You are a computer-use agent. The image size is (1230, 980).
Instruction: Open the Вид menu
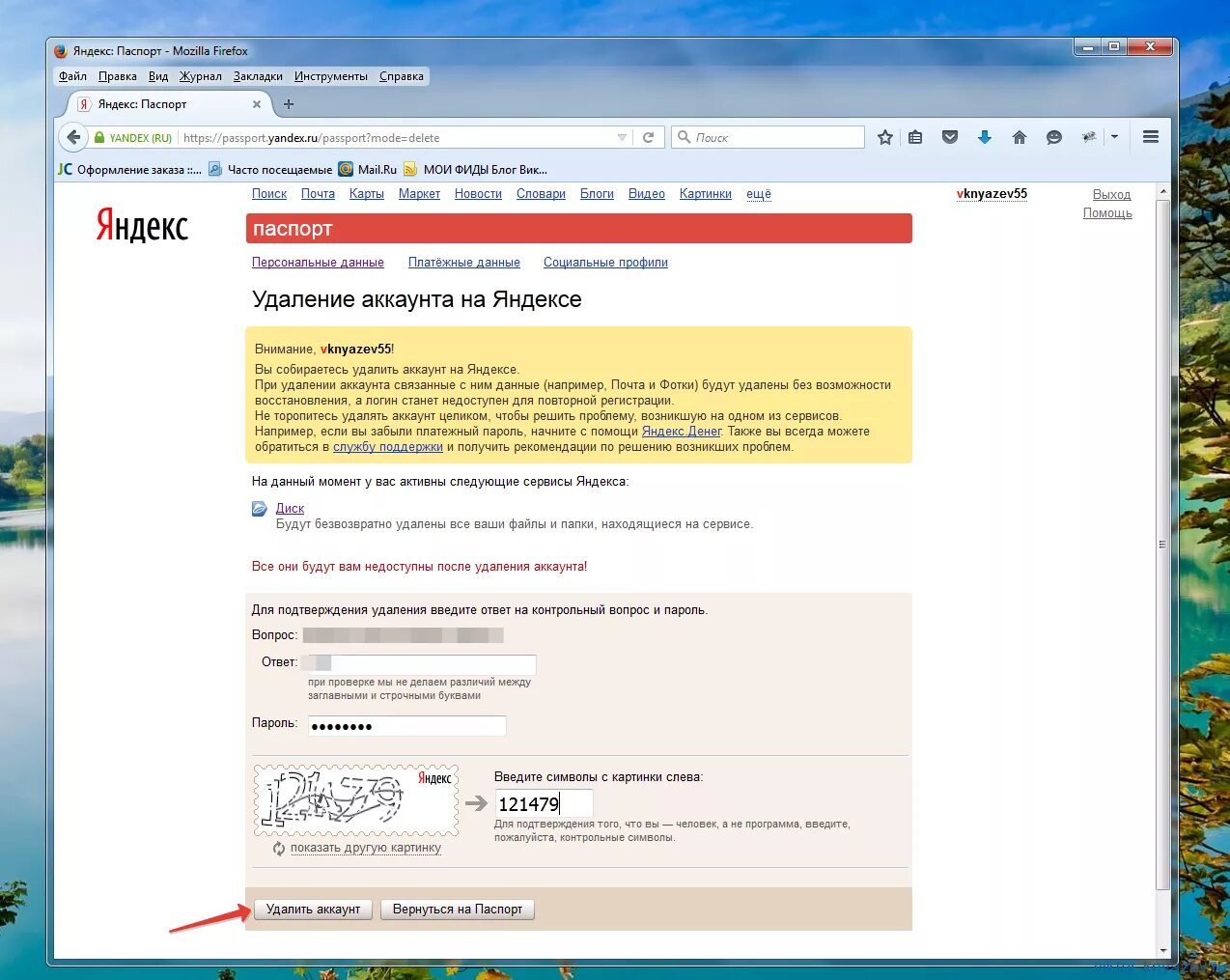158,76
